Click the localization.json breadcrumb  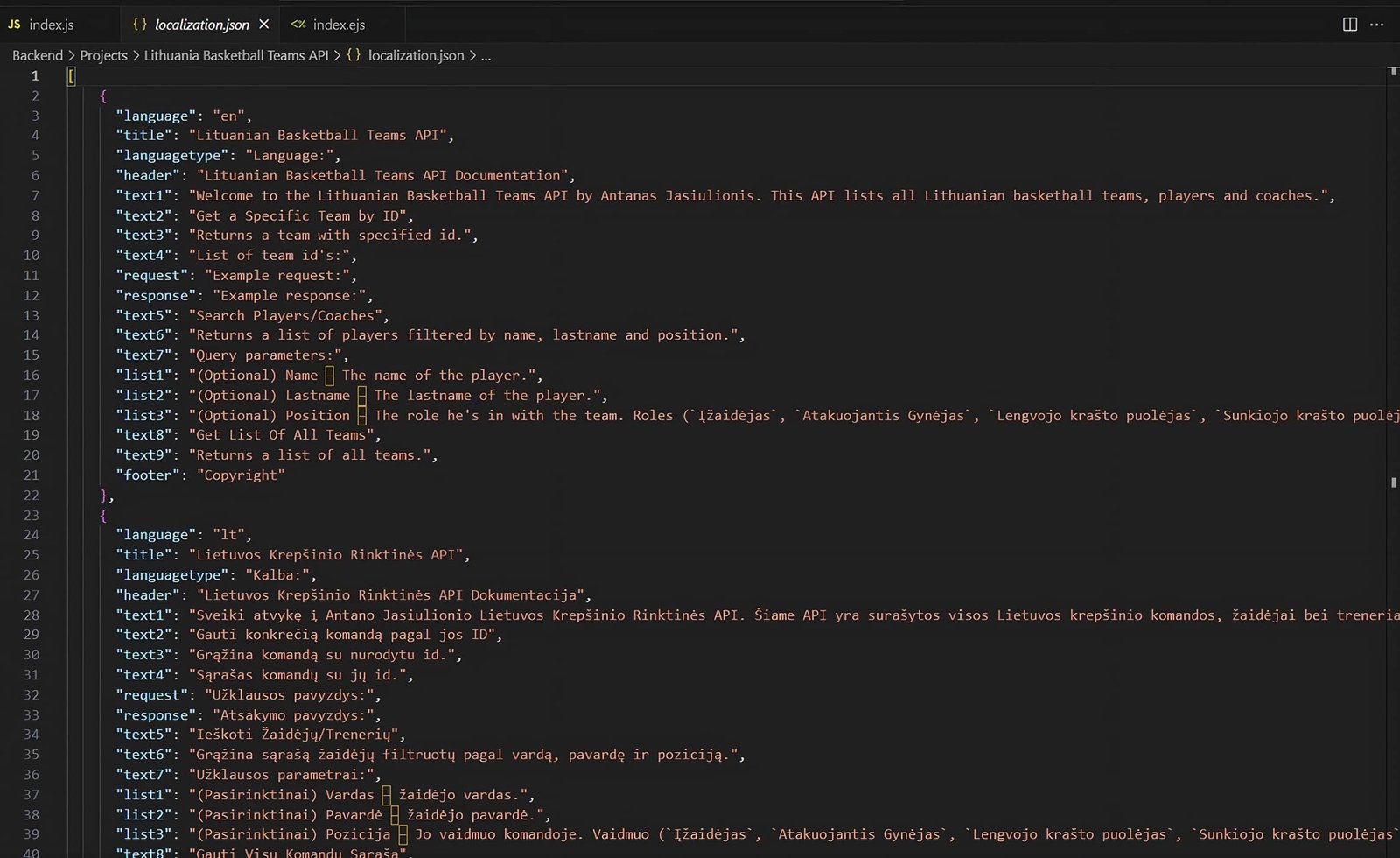click(x=416, y=55)
